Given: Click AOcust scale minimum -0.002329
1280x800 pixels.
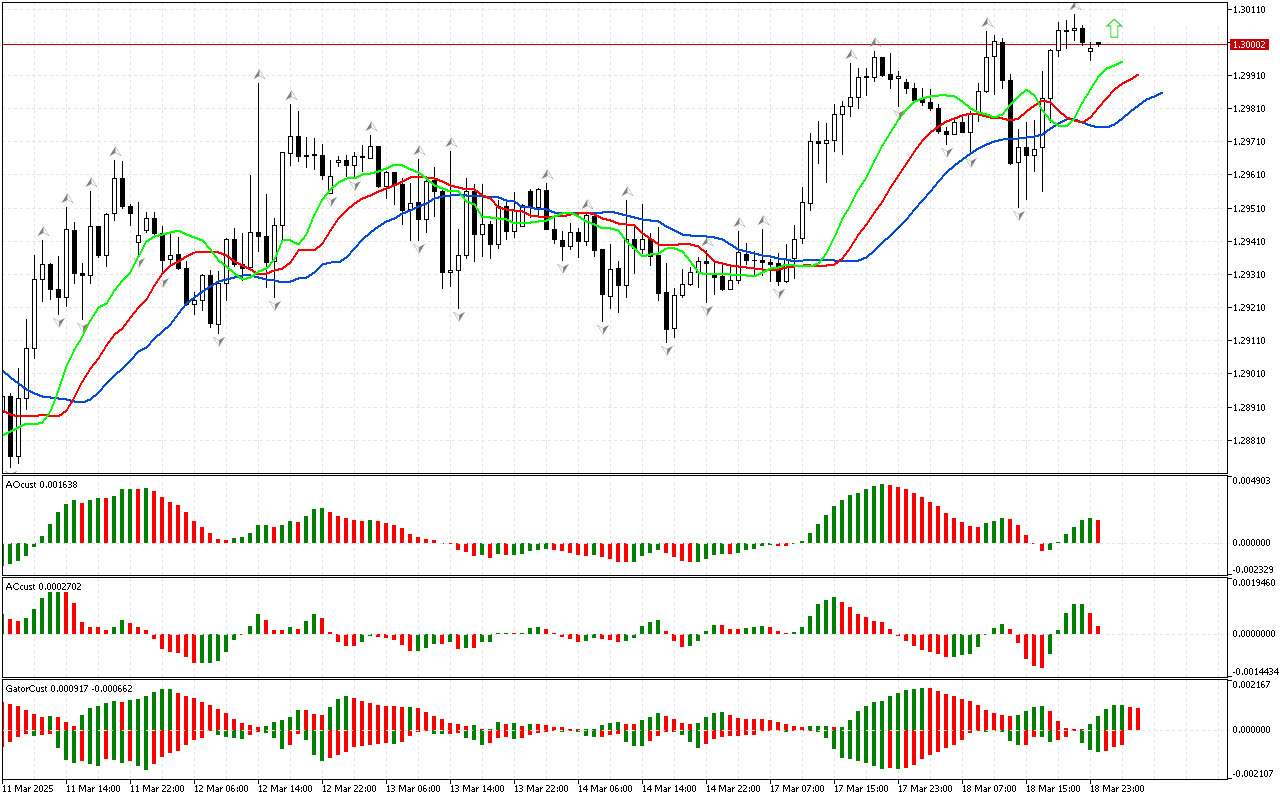Looking at the screenshot, I should [x=1251, y=569].
